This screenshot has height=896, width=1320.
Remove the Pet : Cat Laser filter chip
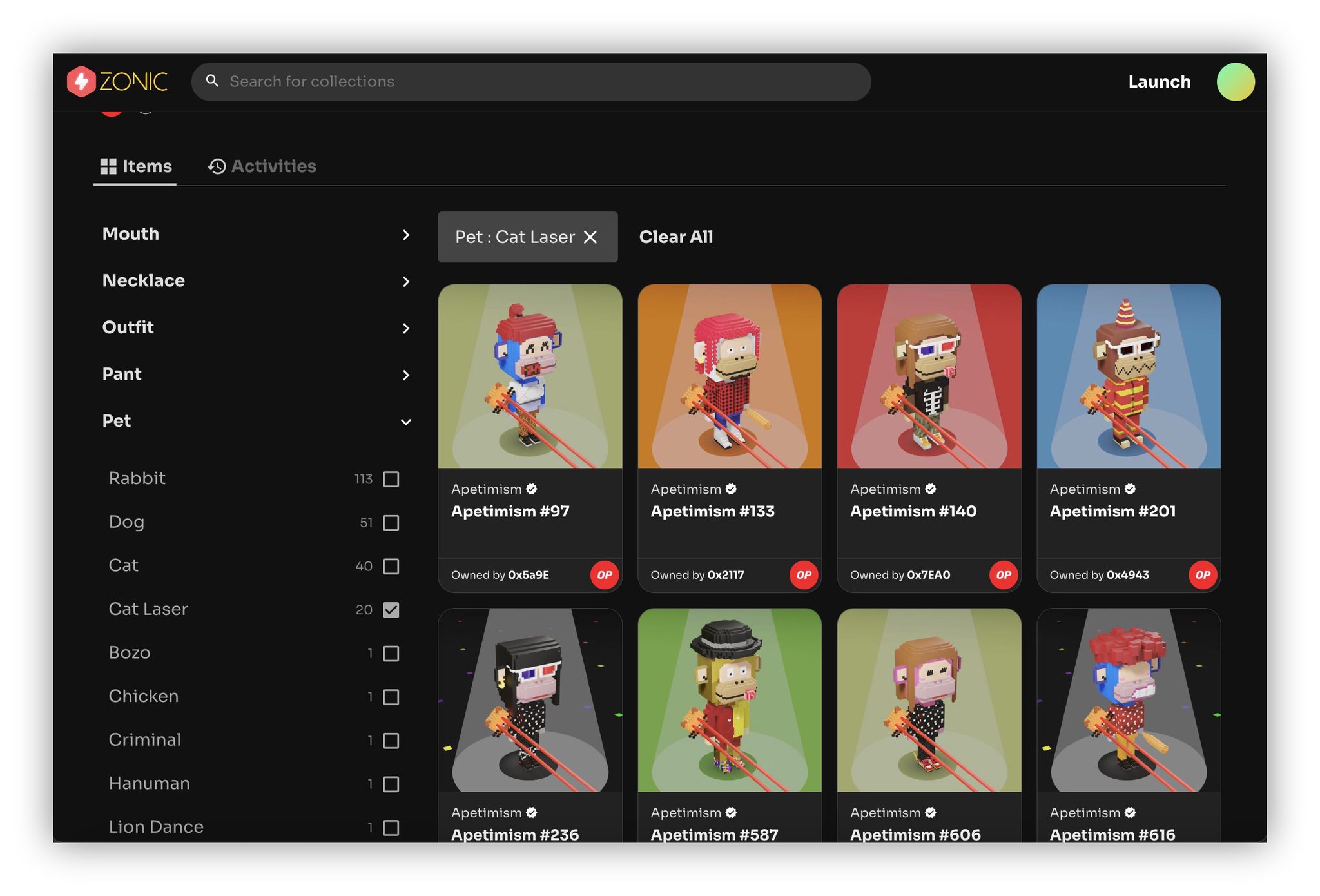pos(590,237)
